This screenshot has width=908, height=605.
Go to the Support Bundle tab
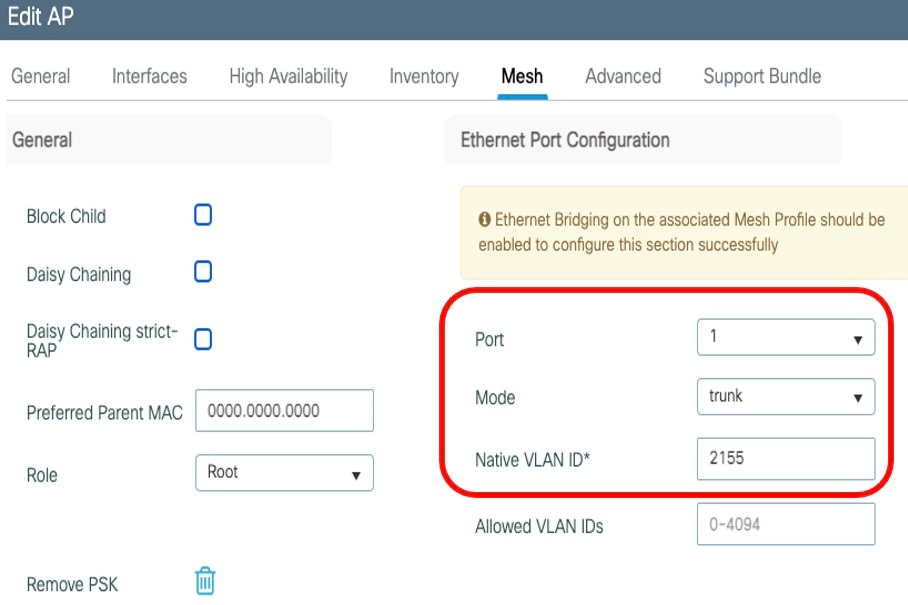(761, 76)
